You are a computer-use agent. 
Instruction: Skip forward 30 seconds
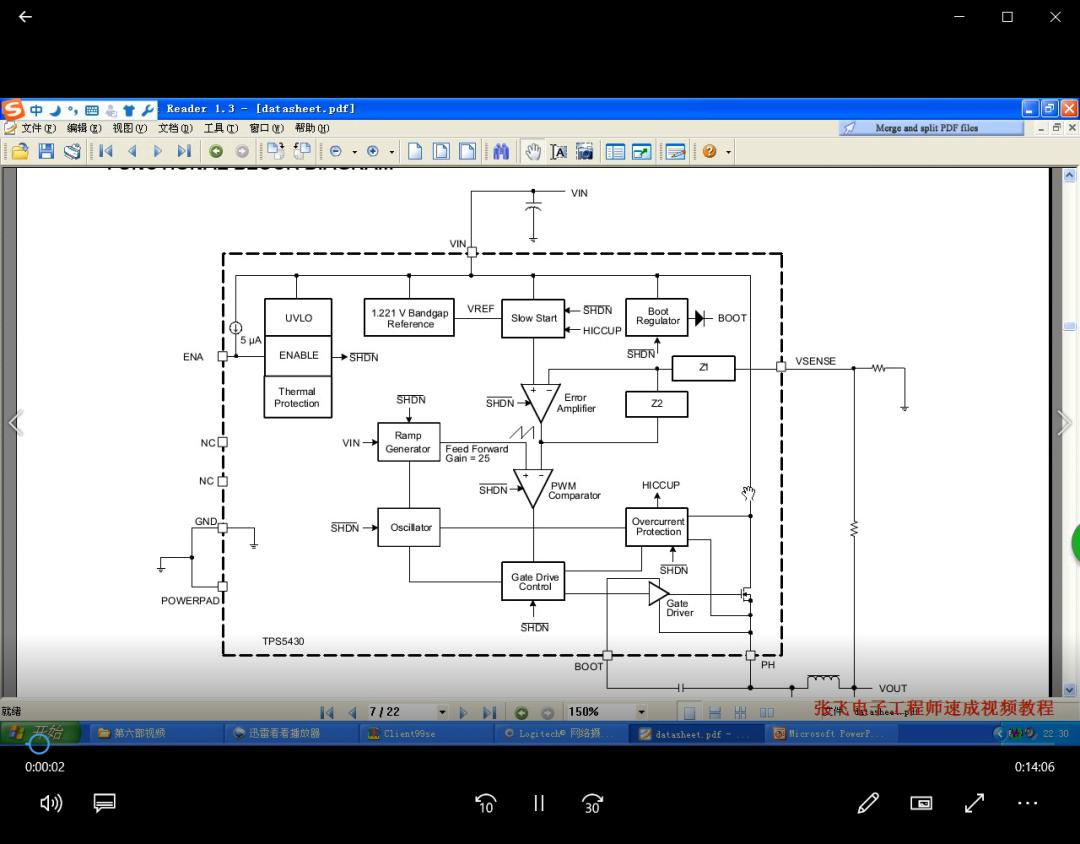pyautogui.click(x=592, y=803)
